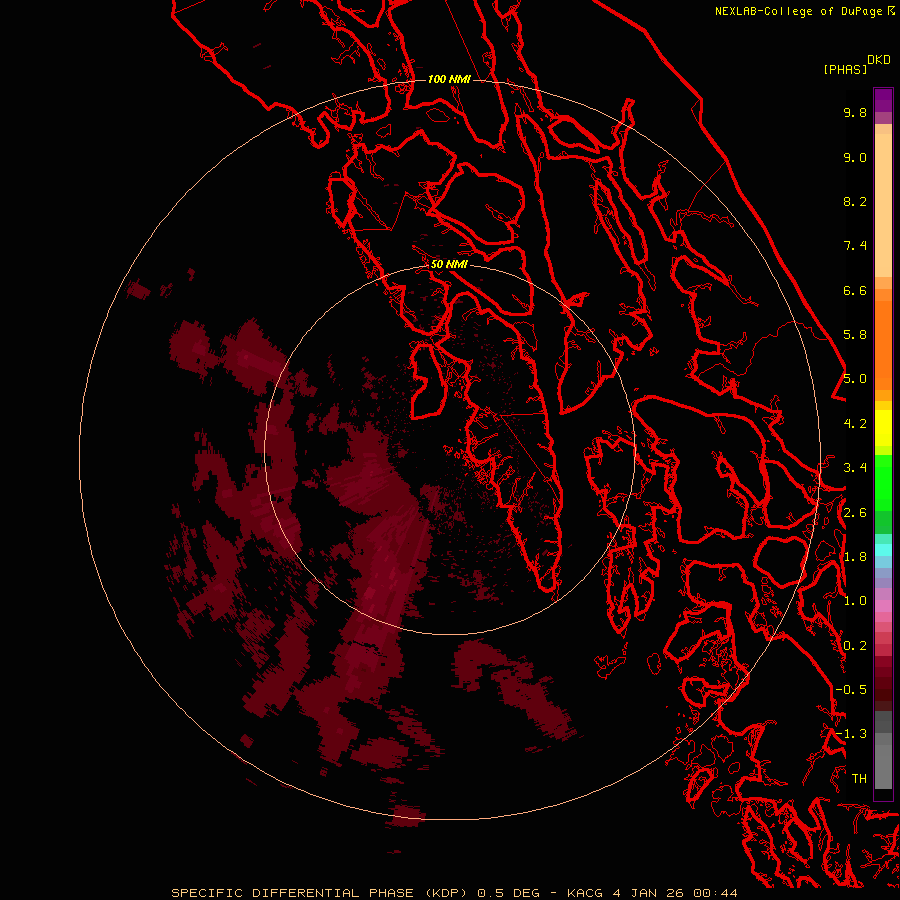Click the gray segment at color bar bottom

[x=883, y=766]
